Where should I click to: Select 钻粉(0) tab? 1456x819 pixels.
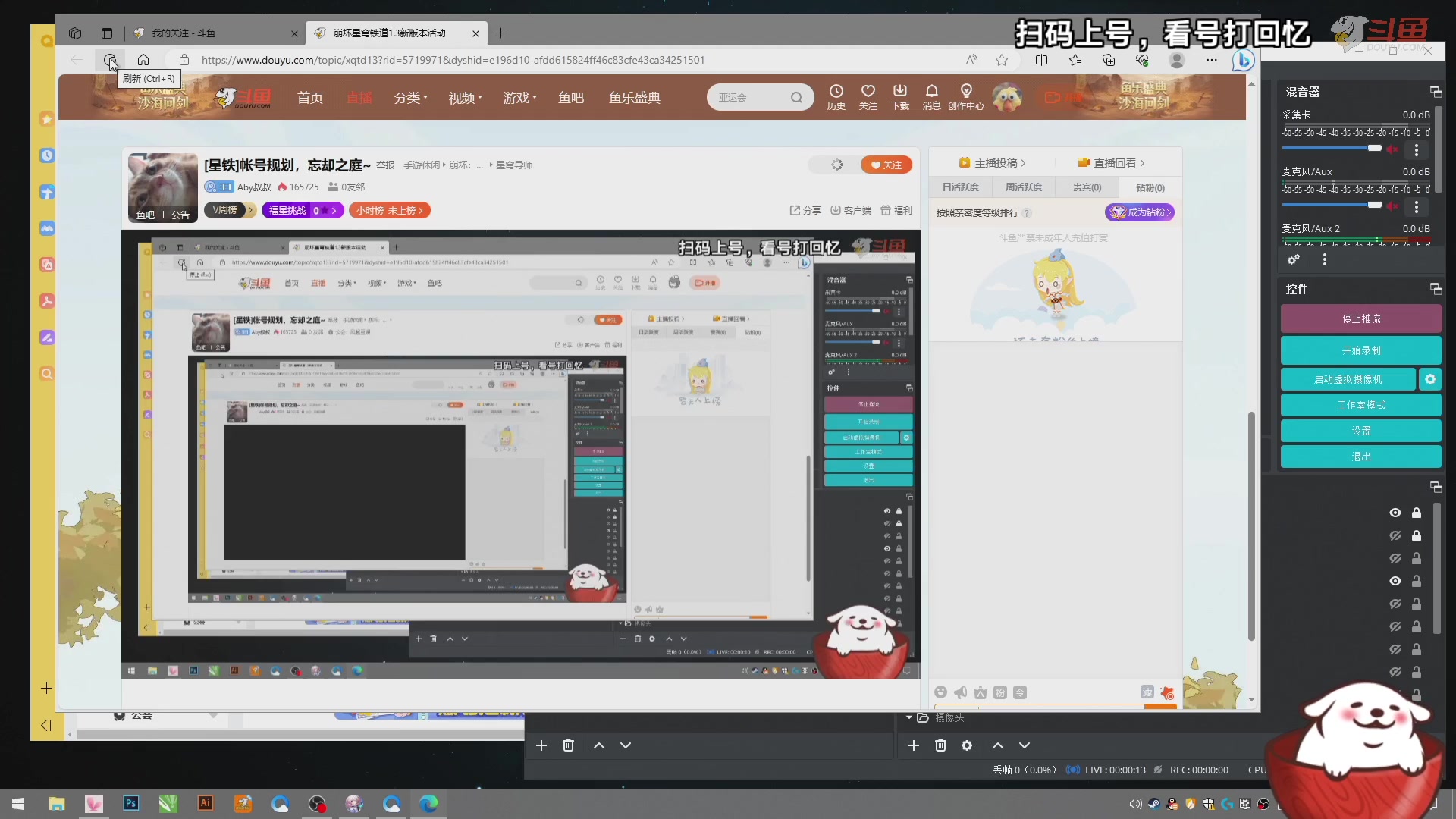click(1150, 187)
